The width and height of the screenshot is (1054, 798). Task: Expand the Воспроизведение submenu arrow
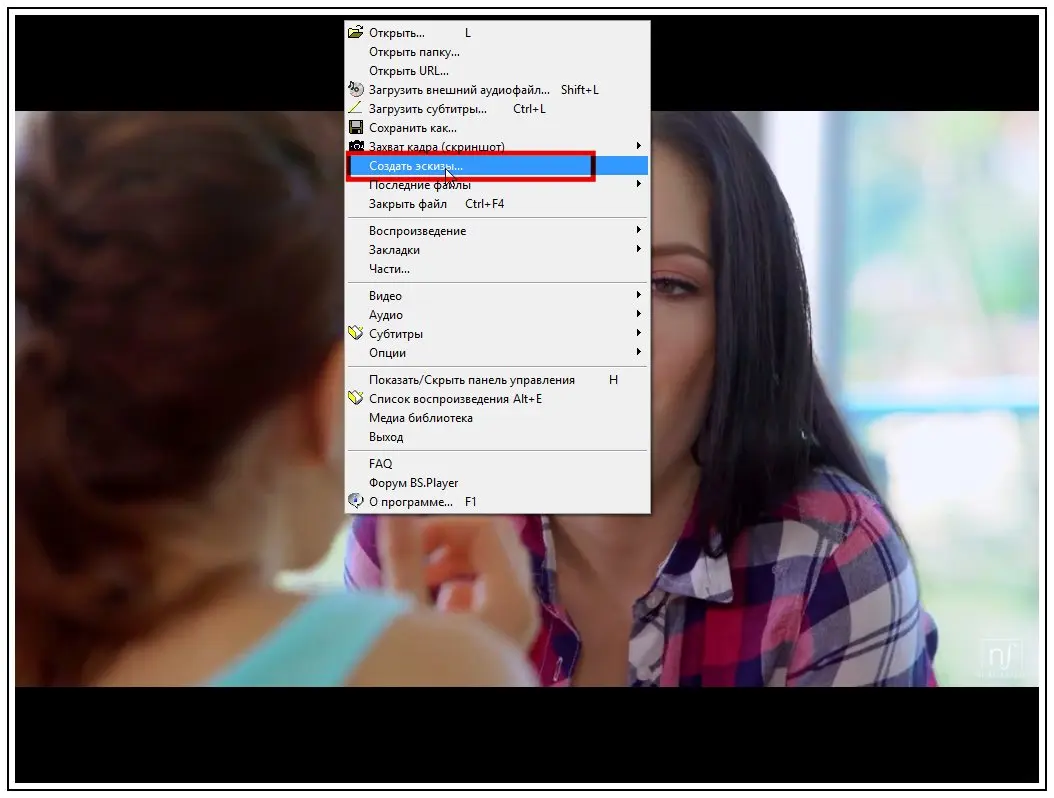click(639, 230)
